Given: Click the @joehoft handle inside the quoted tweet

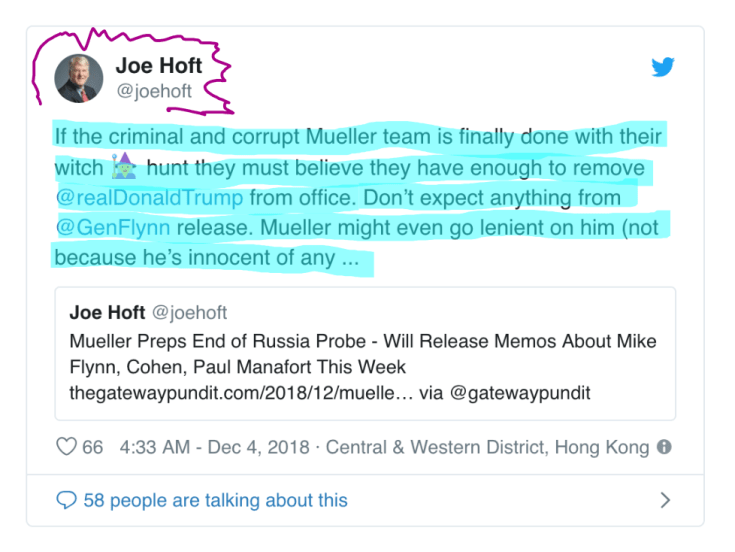Looking at the screenshot, I should [190, 313].
